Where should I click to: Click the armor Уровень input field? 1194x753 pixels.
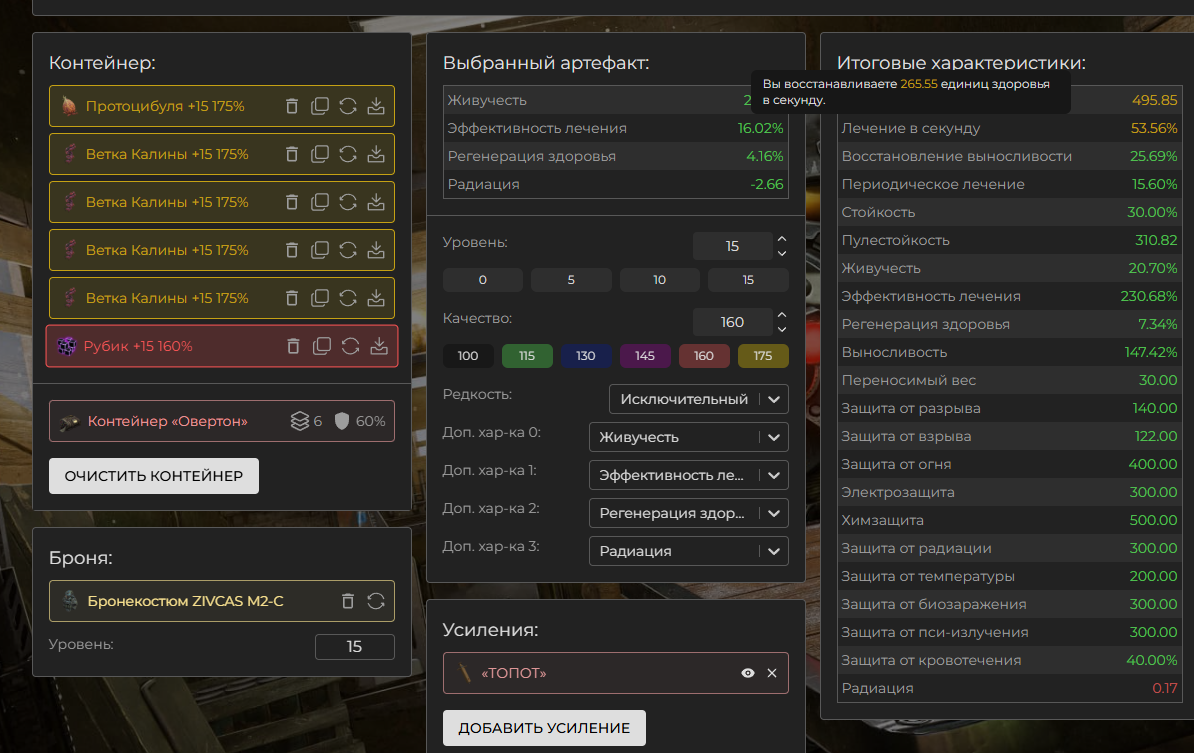[354, 647]
